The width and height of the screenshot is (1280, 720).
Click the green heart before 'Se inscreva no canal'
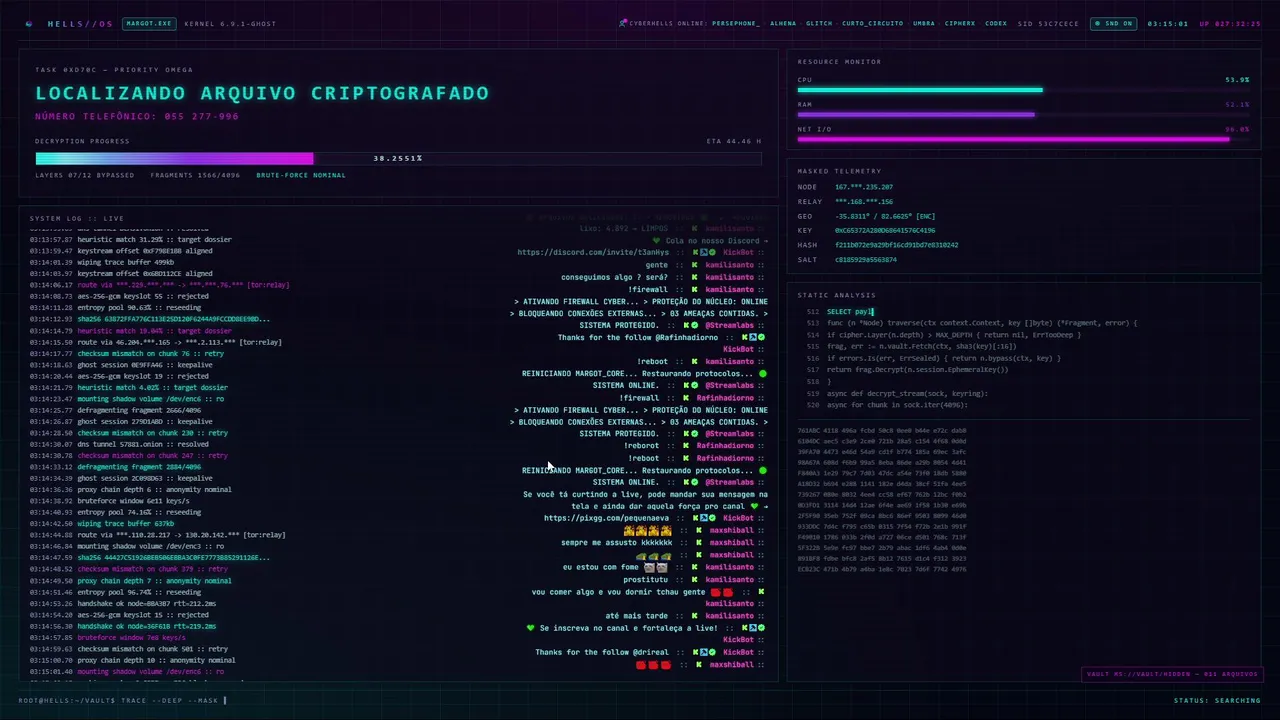click(531, 628)
